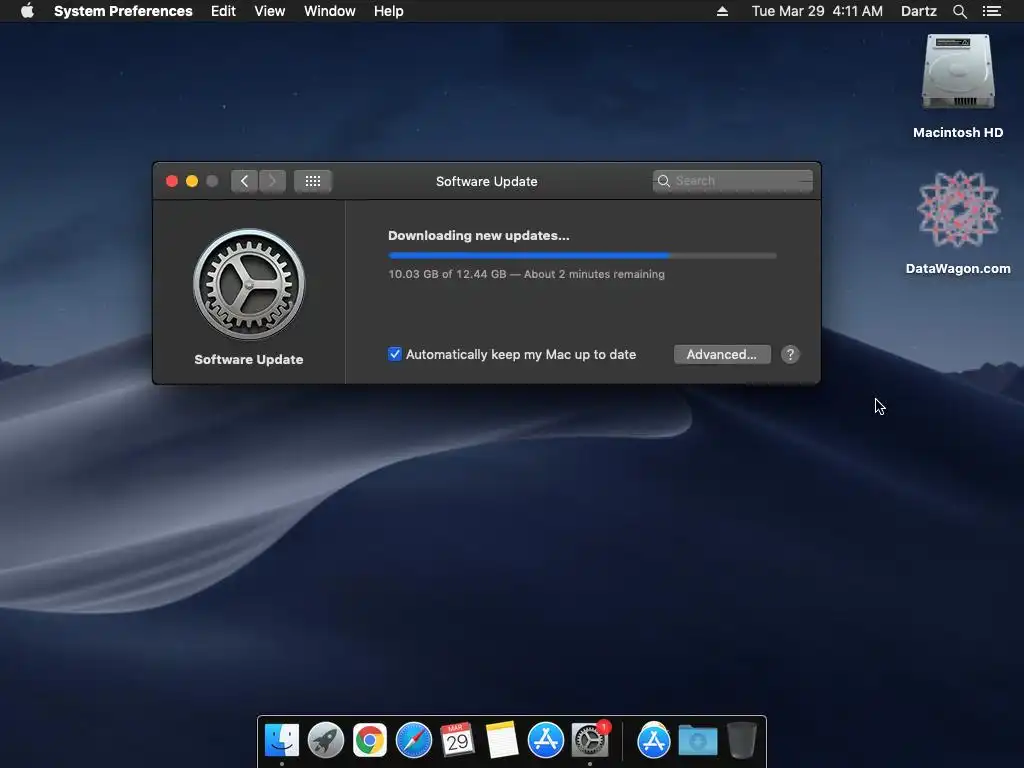Open the Apple menu
Viewport: 1024px width, 768px height.
(x=27, y=11)
